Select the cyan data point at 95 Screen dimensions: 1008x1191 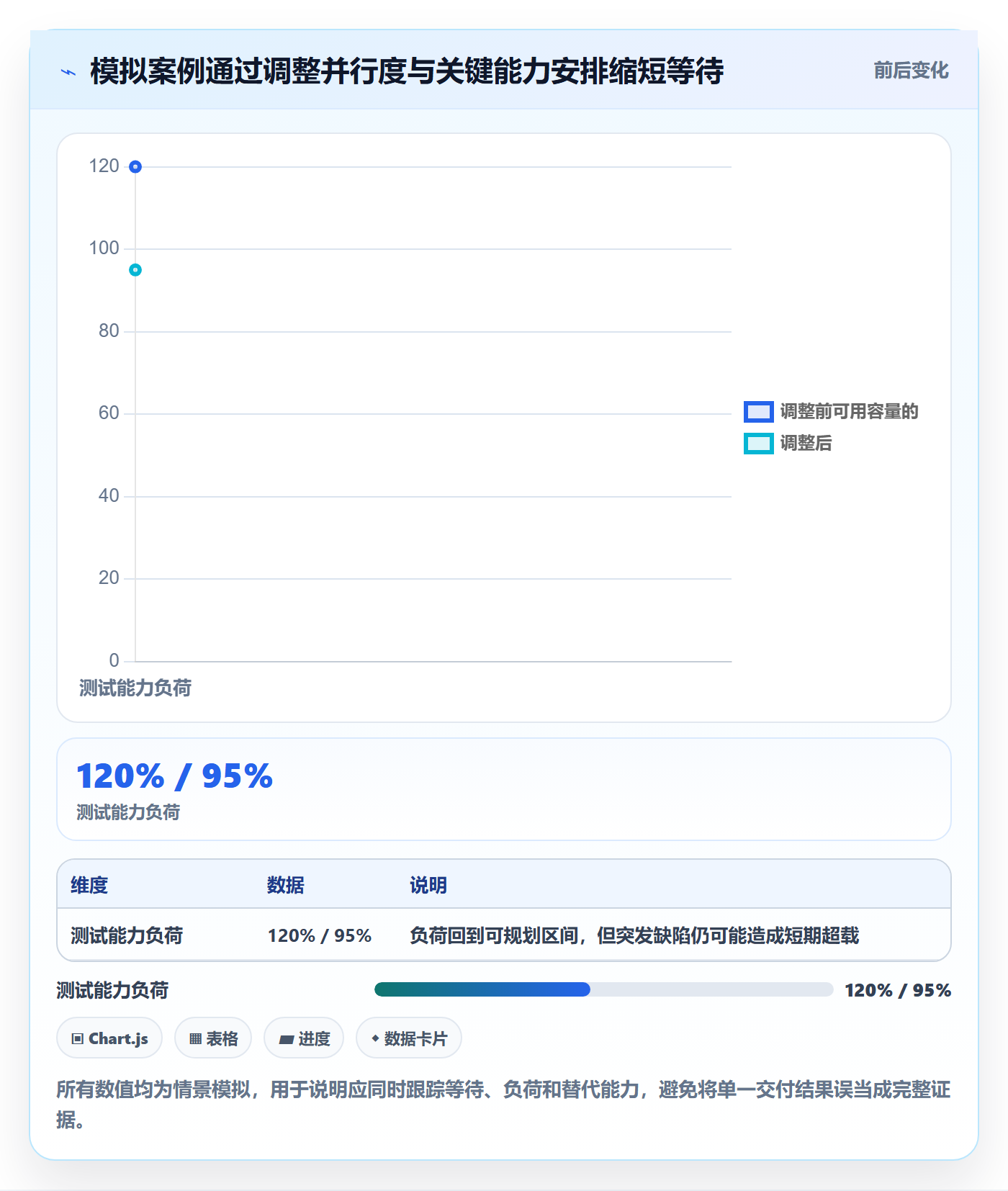click(135, 270)
